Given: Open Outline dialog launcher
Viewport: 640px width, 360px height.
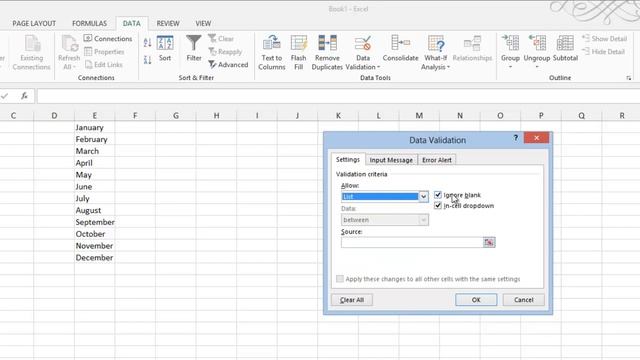Looking at the screenshot, I should [629, 78].
